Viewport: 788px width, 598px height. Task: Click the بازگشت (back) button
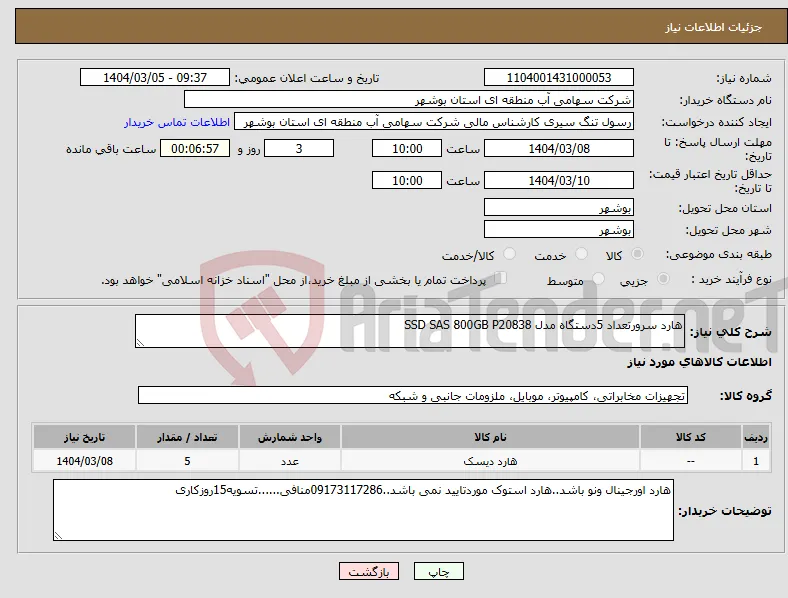pyautogui.click(x=369, y=571)
